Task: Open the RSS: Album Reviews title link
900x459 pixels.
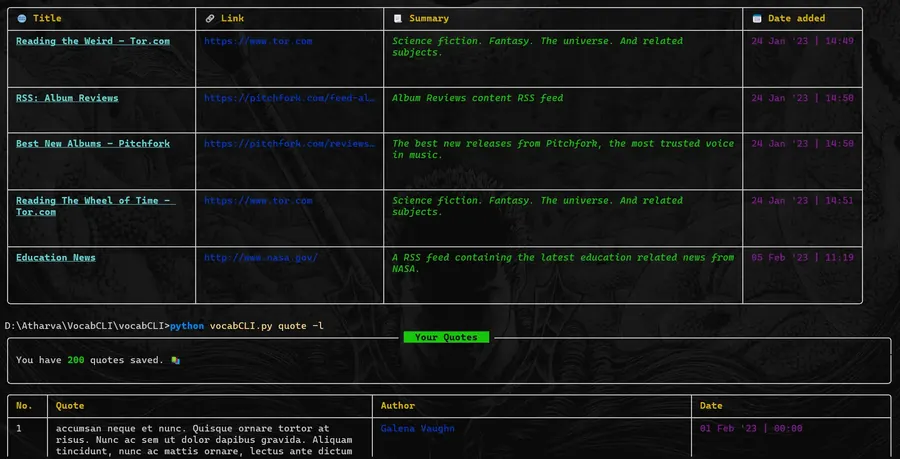Action: coord(67,98)
